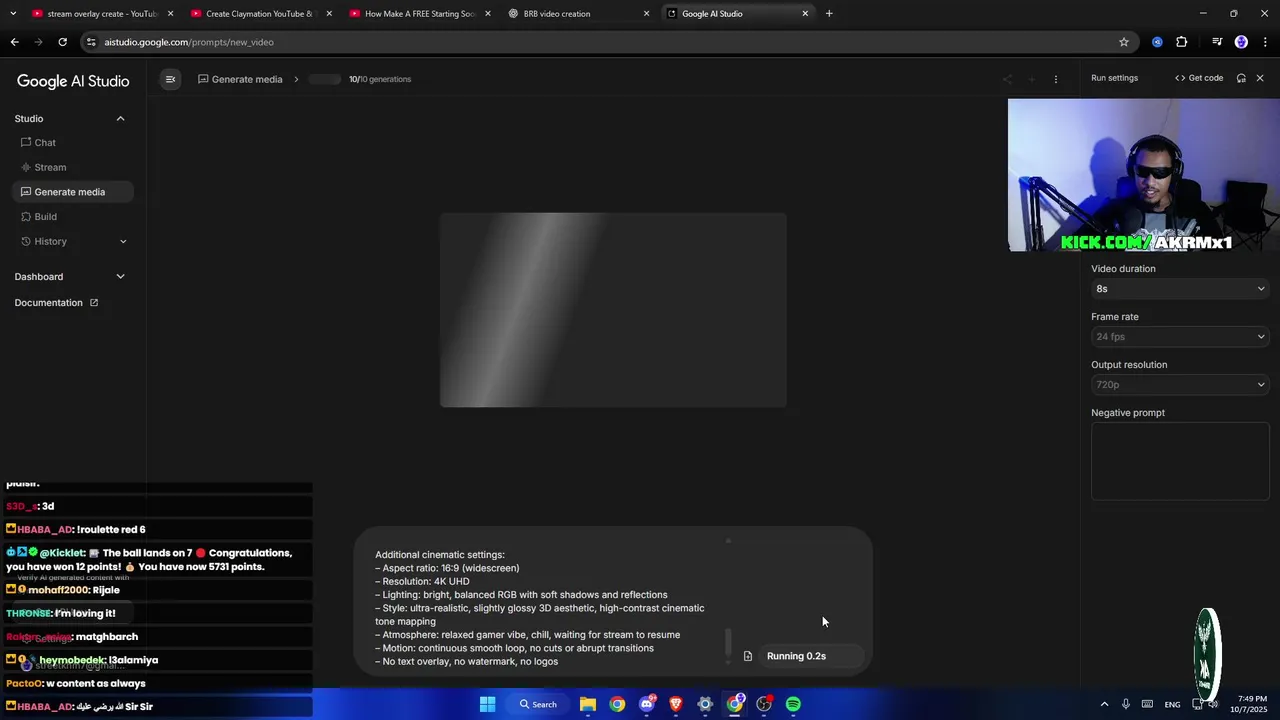The width and height of the screenshot is (1280, 720).
Task: Click the Run settings heading
Action: (1114, 78)
